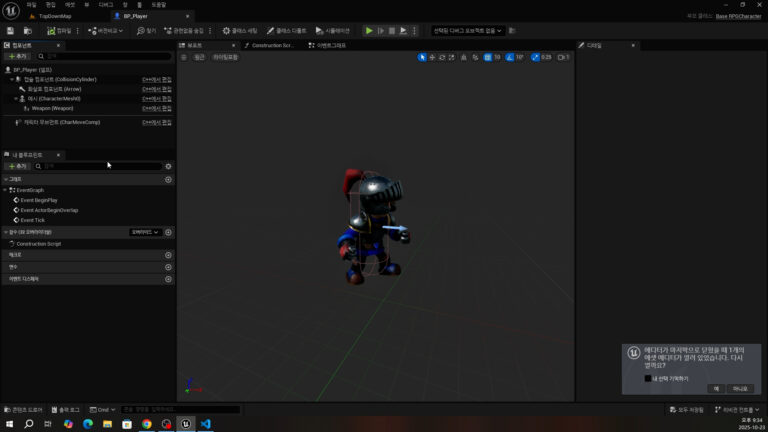
Task: Switch to the TopDownMap tab
Action: click(x=56, y=16)
